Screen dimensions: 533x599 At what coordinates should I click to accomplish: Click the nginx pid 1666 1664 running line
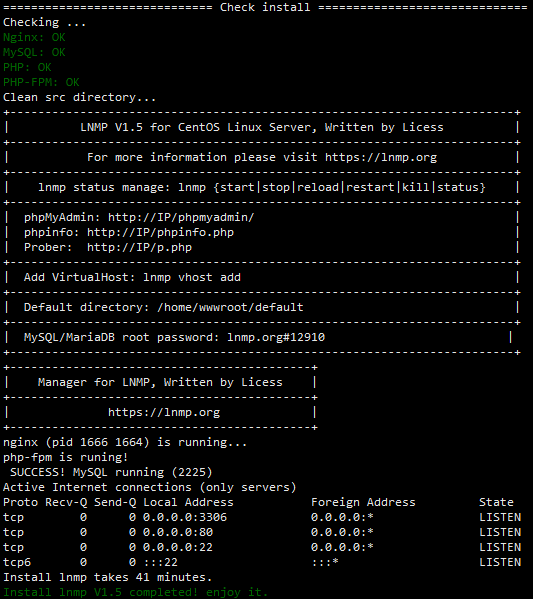click(x=125, y=442)
